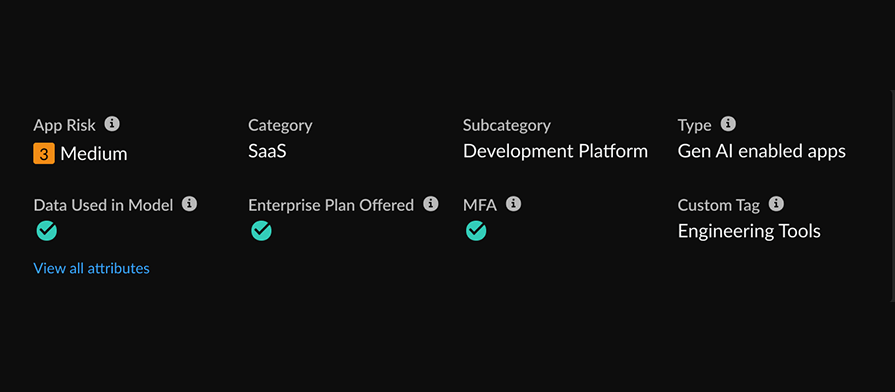This screenshot has height=392, width=895.
Task: Click the MFA green checkmark
Action: tap(476, 231)
